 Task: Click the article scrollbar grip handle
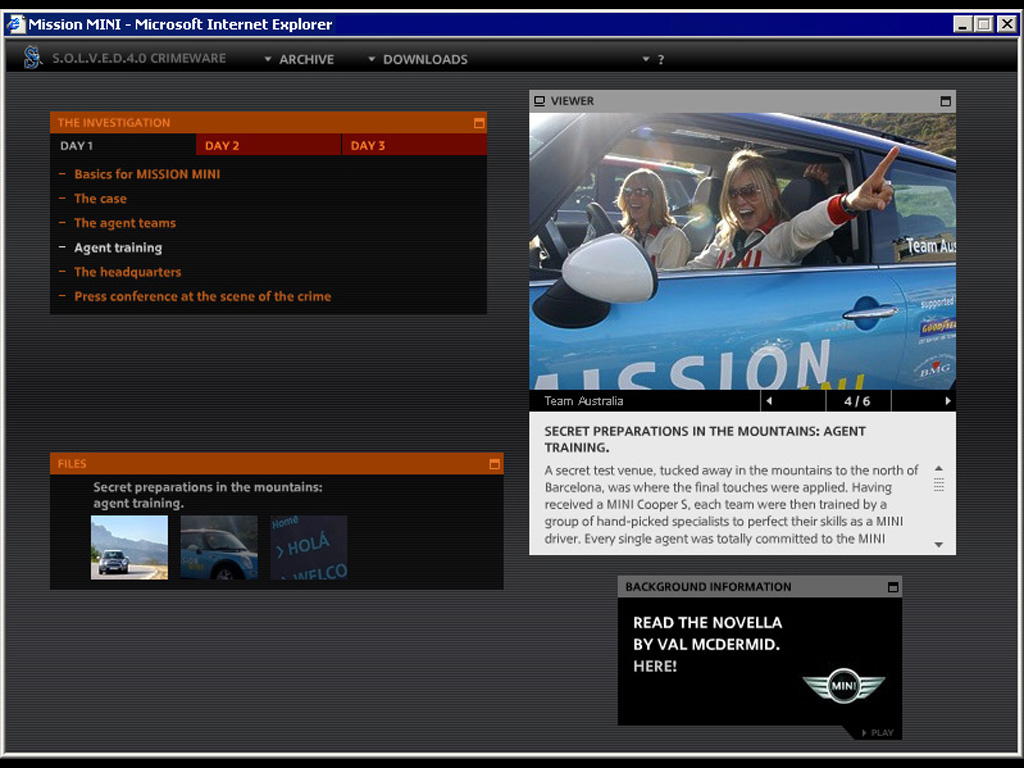click(938, 484)
